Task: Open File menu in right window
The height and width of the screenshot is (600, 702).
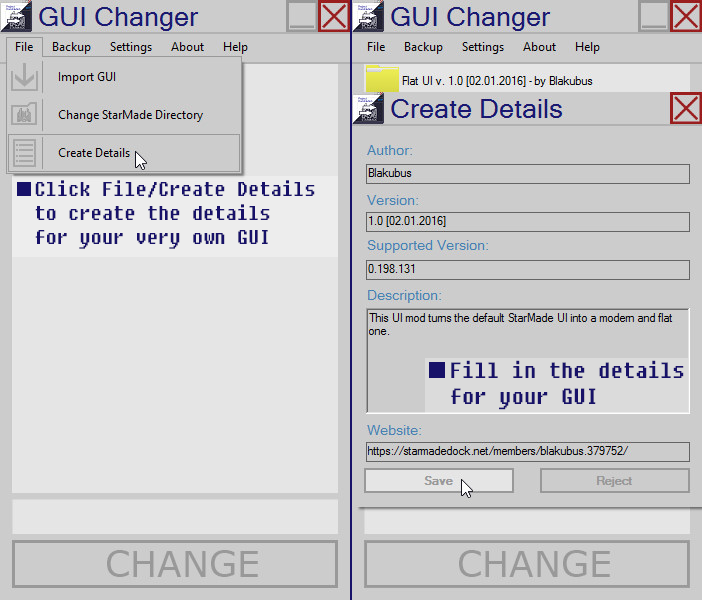Action: tap(376, 47)
